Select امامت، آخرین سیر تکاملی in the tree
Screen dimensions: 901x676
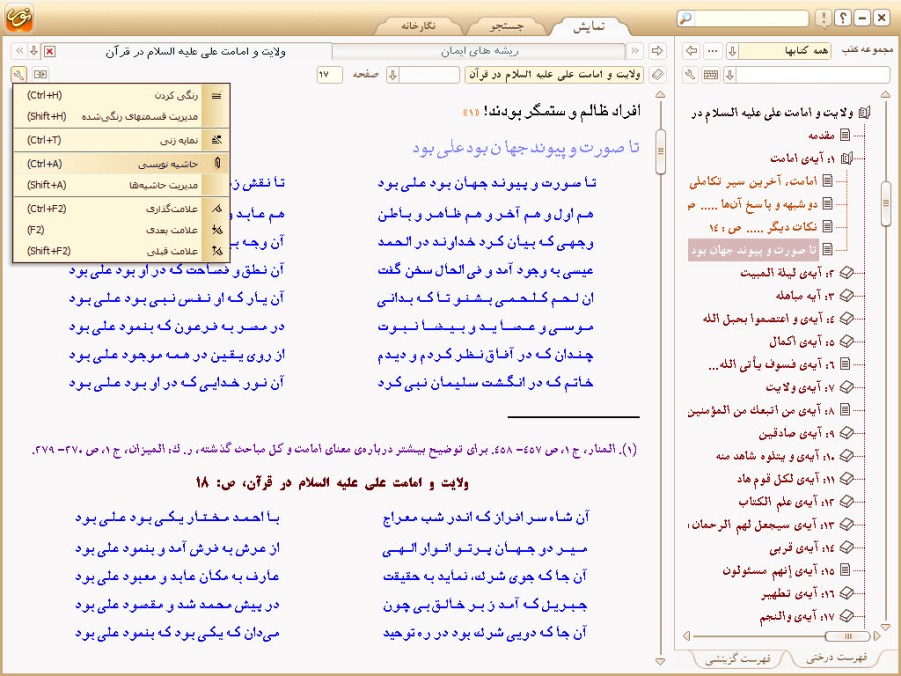pyautogui.click(x=753, y=182)
